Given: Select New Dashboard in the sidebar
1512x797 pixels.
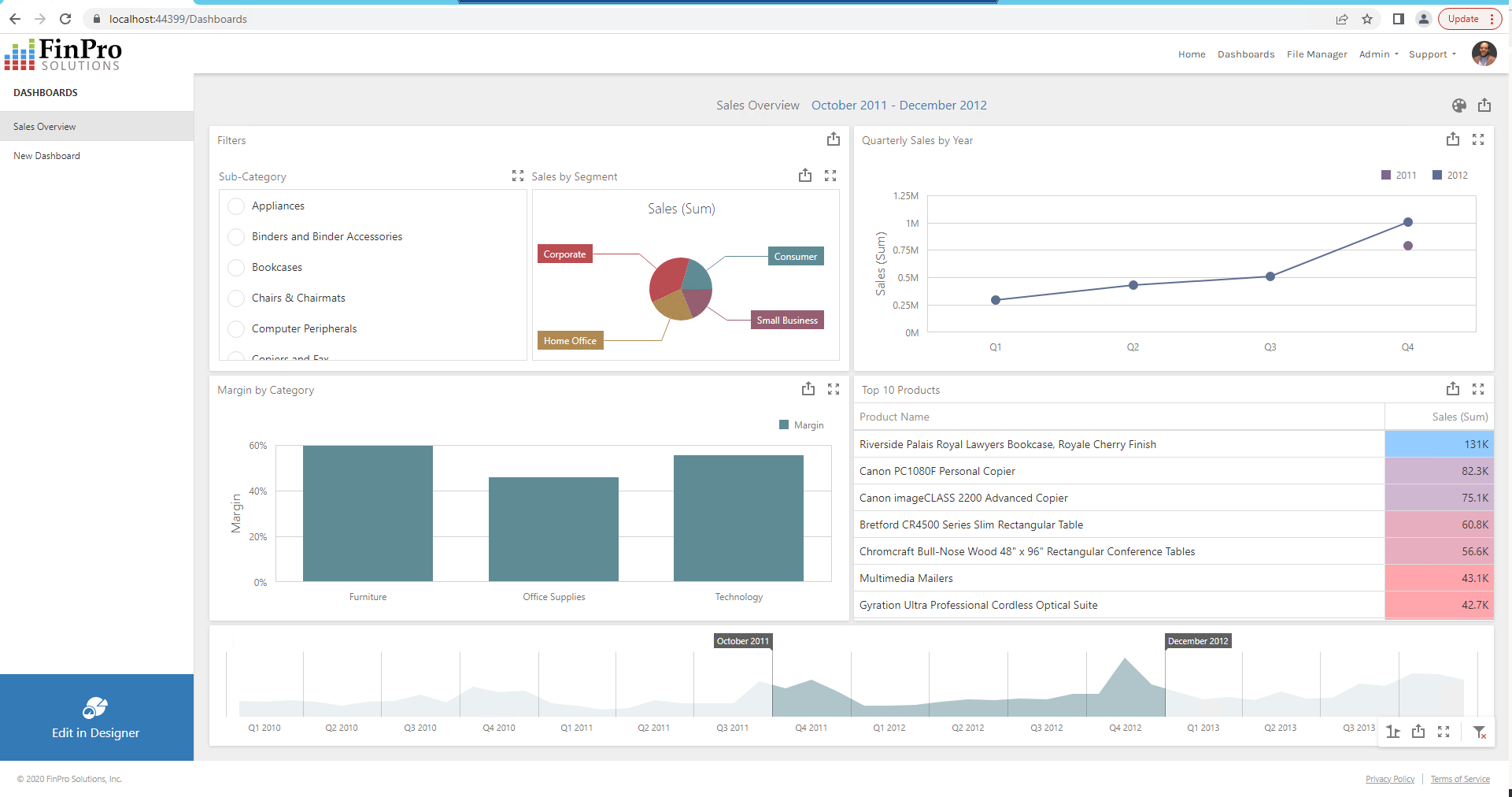Looking at the screenshot, I should click(46, 155).
